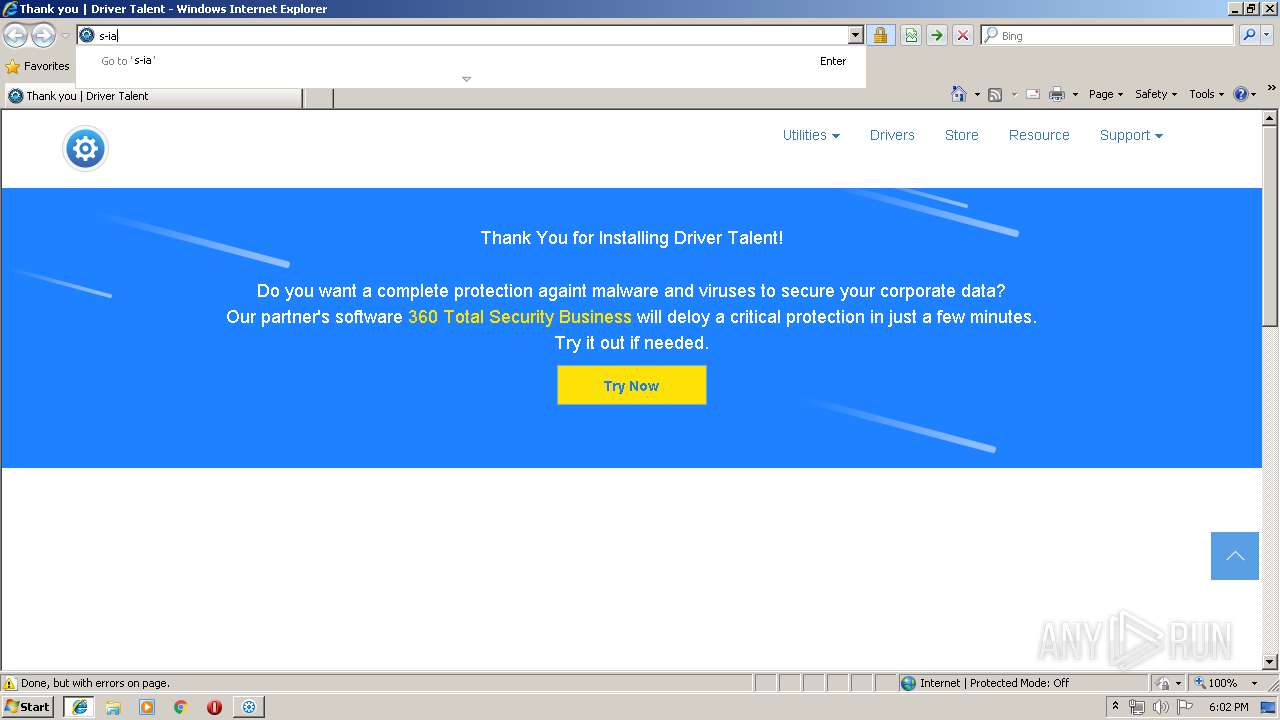Click the Read Mail icon

coord(1033,94)
